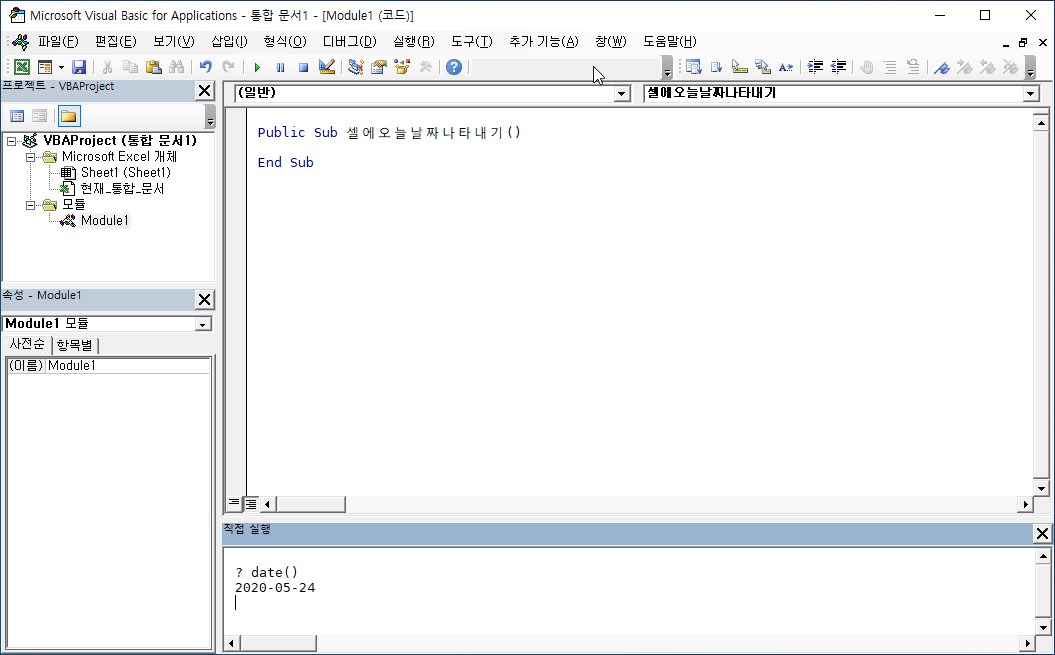Open the (일반) object dropdown
The height and width of the screenshot is (655, 1055).
tap(622, 94)
